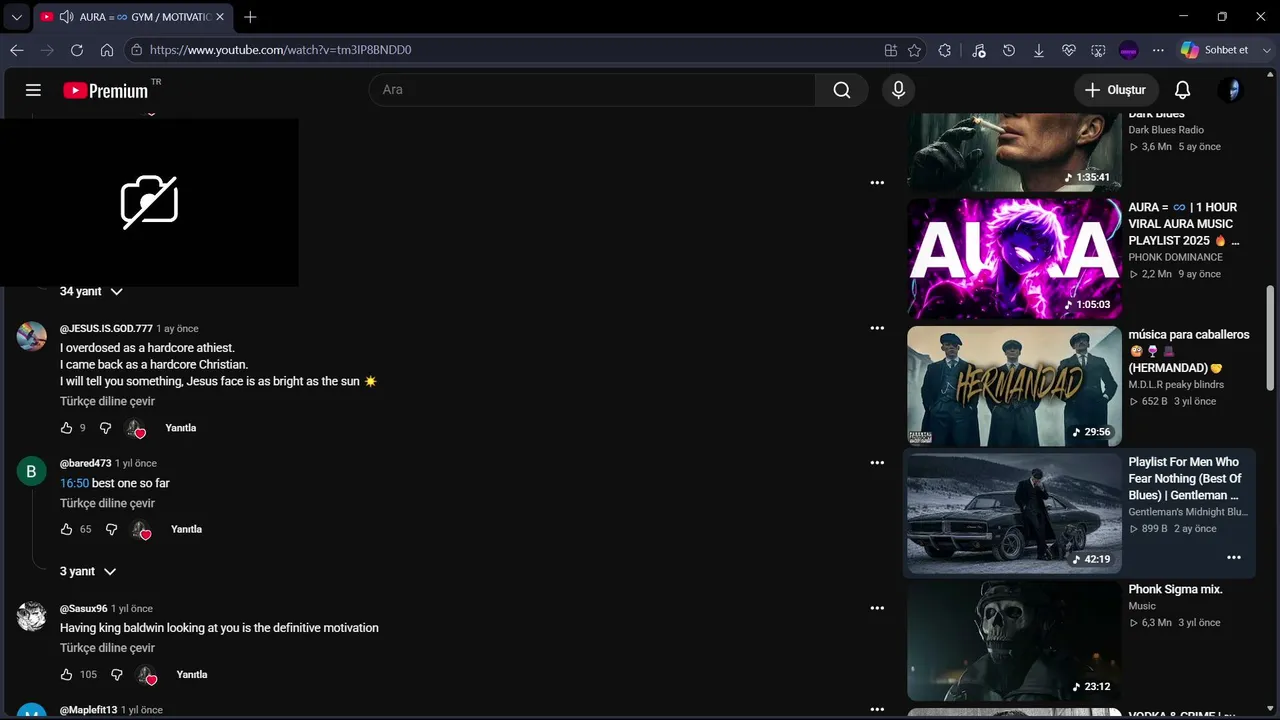Open the Sohbet et Copilot chat
The height and width of the screenshot is (720, 1280).
tap(1214, 50)
